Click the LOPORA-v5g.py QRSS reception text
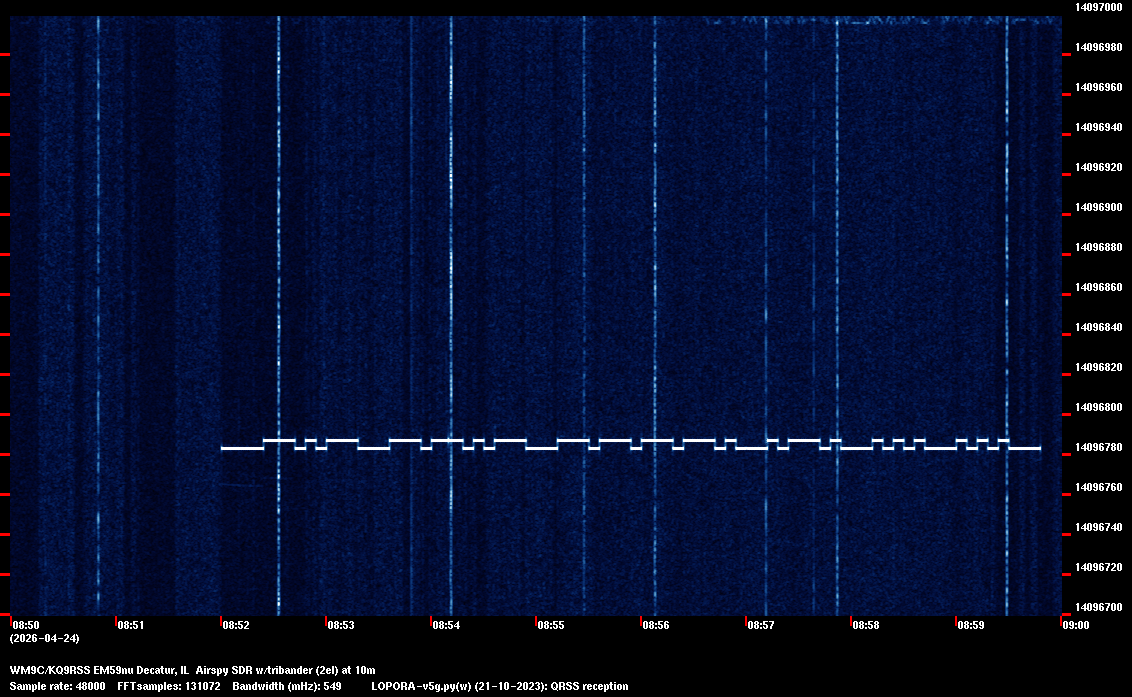The width and height of the screenshot is (1132, 697). point(499,686)
